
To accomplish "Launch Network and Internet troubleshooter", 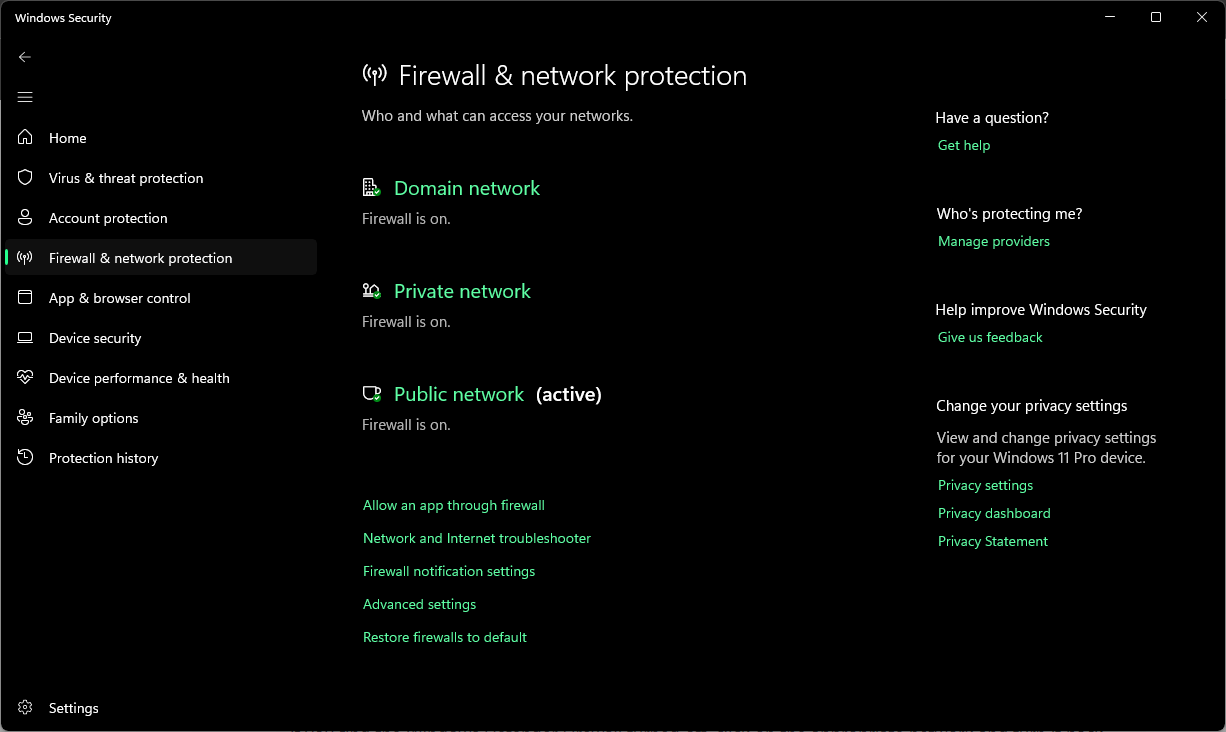I will 476,539.
